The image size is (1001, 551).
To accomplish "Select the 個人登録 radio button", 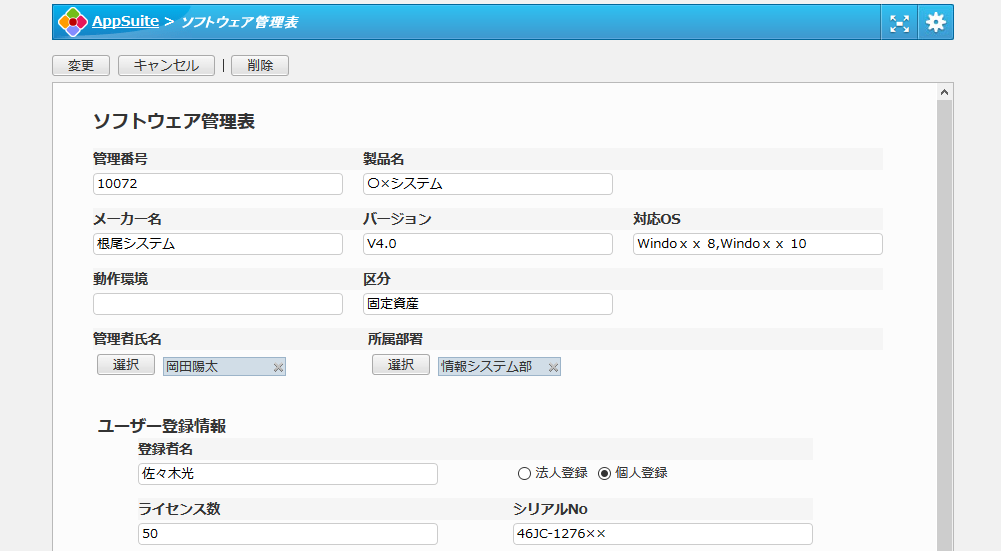I will pyautogui.click(x=604, y=473).
